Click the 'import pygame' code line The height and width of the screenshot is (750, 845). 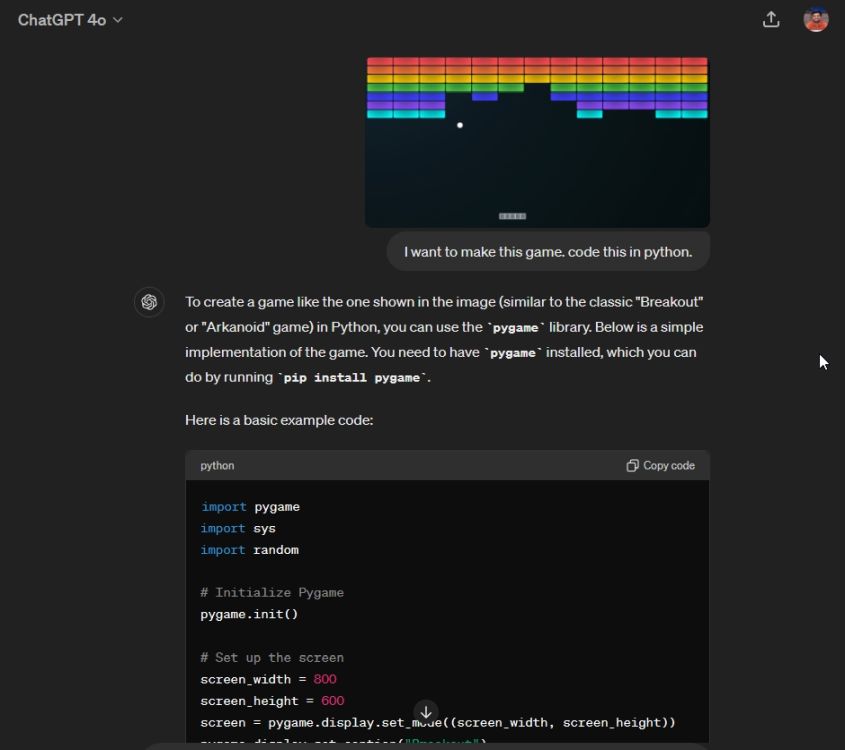click(250, 507)
